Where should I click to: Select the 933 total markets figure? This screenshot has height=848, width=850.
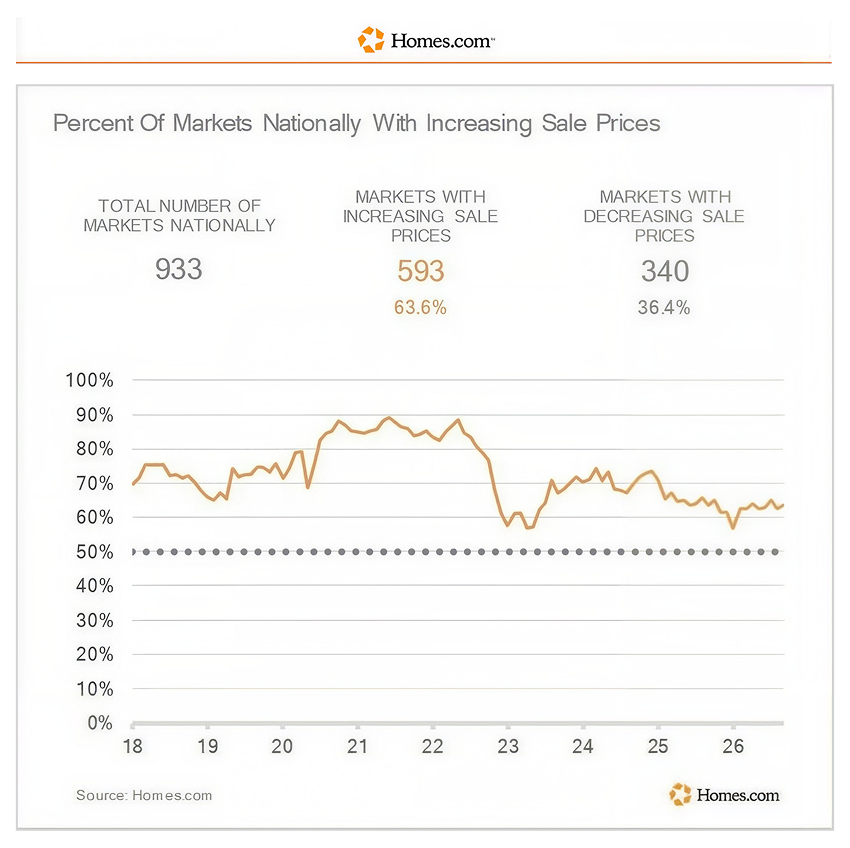pyautogui.click(x=178, y=269)
